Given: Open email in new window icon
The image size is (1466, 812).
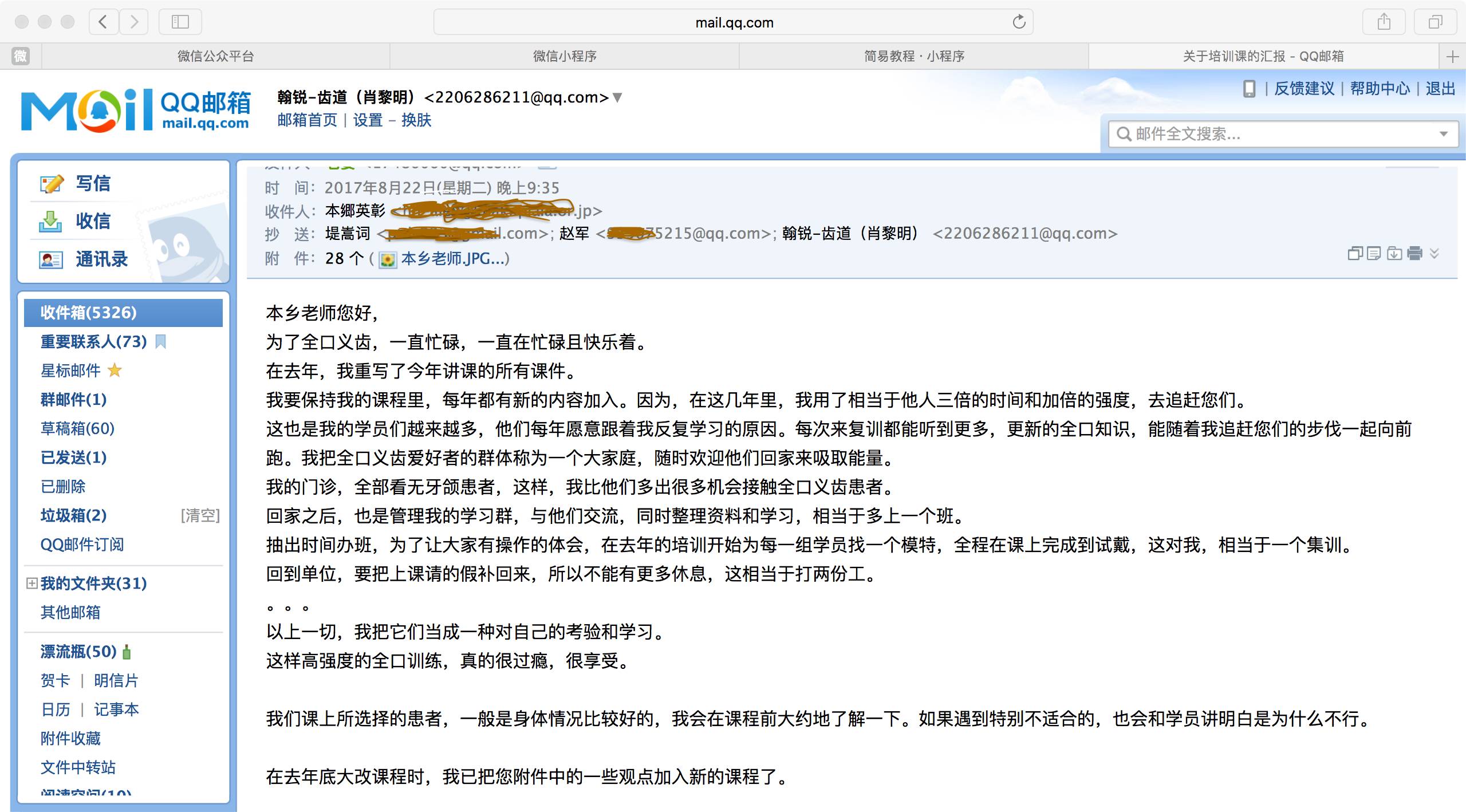Looking at the screenshot, I should pyautogui.click(x=1355, y=254).
